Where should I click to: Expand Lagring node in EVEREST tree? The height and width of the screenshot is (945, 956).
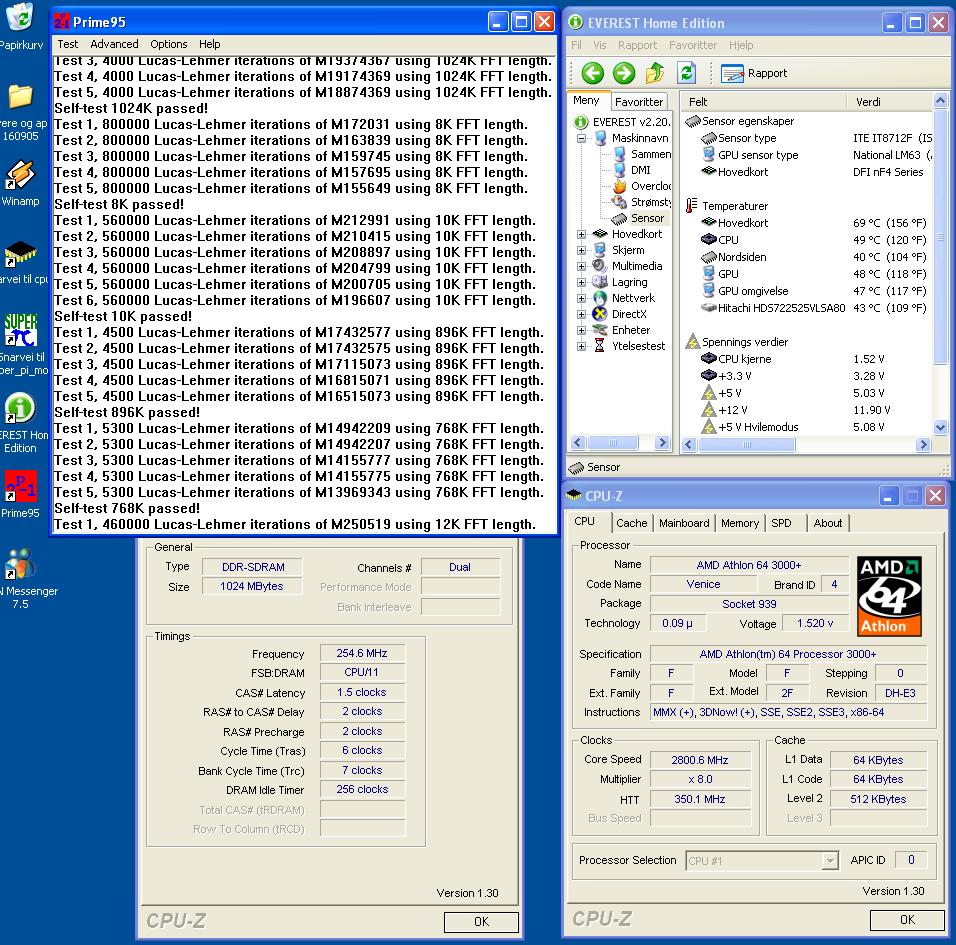click(582, 282)
